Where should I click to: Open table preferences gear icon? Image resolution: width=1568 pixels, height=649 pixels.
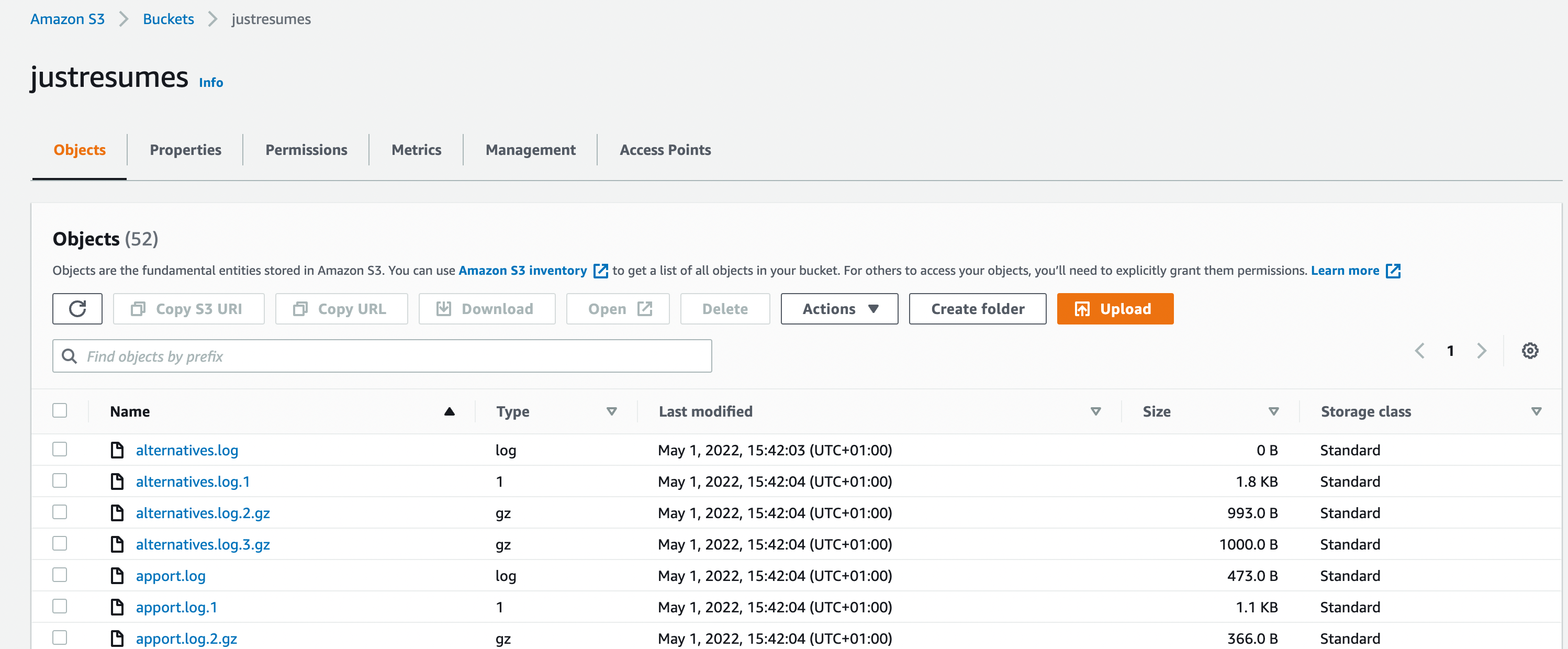tap(1530, 351)
